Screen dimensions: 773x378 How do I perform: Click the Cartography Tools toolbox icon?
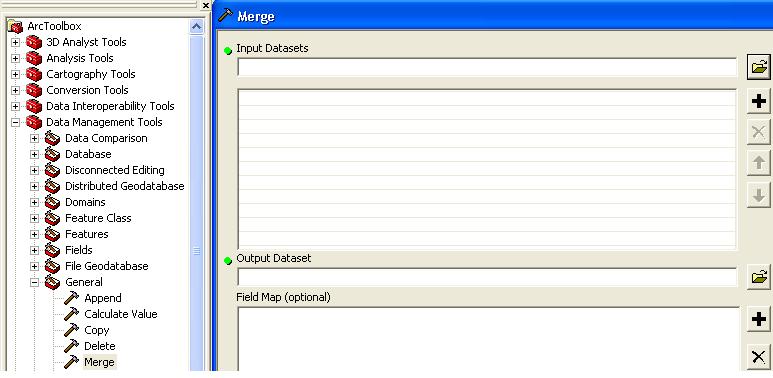pos(34,74)
